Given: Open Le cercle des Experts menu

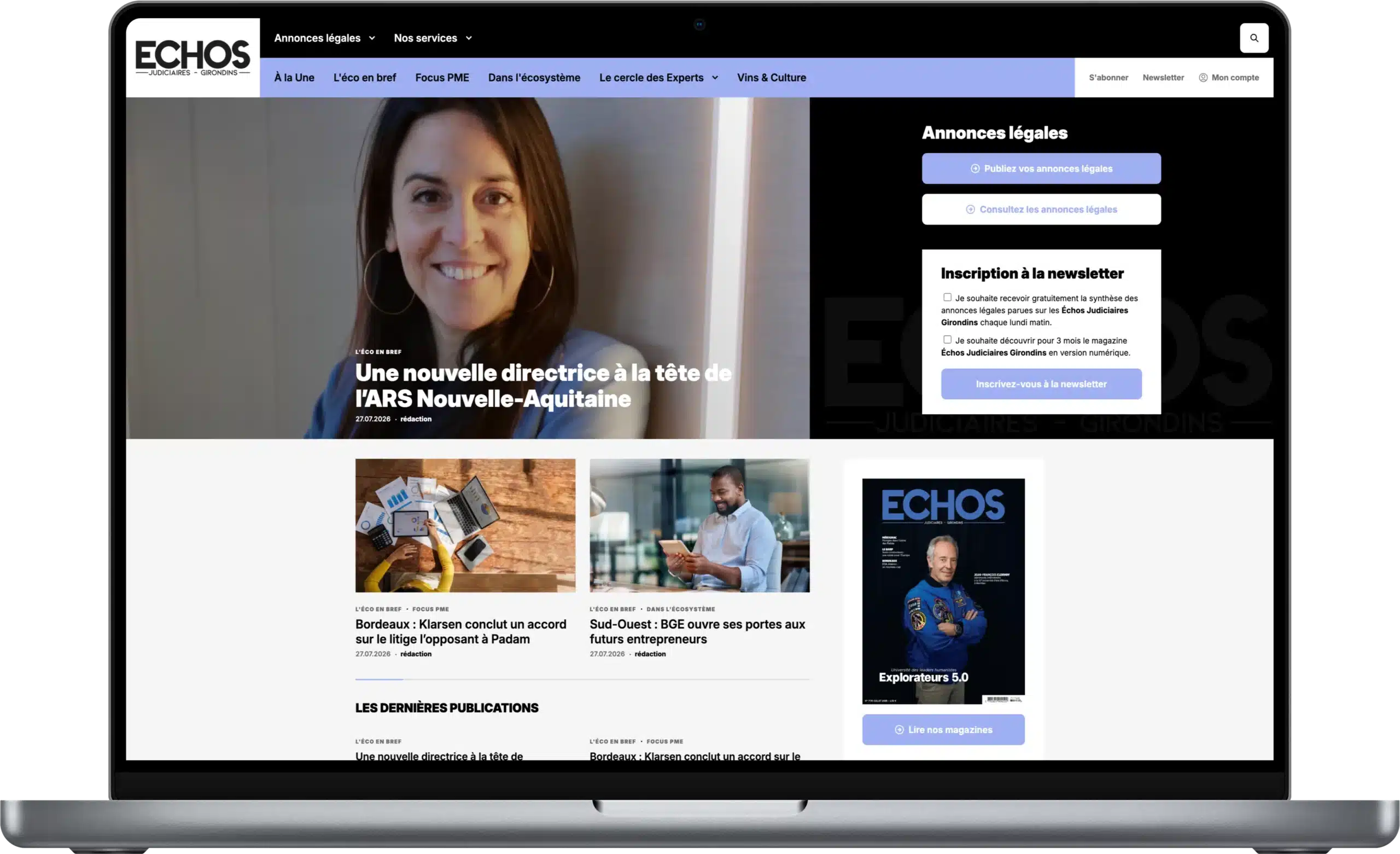Looking at the screenshot, I should point(651,77).
